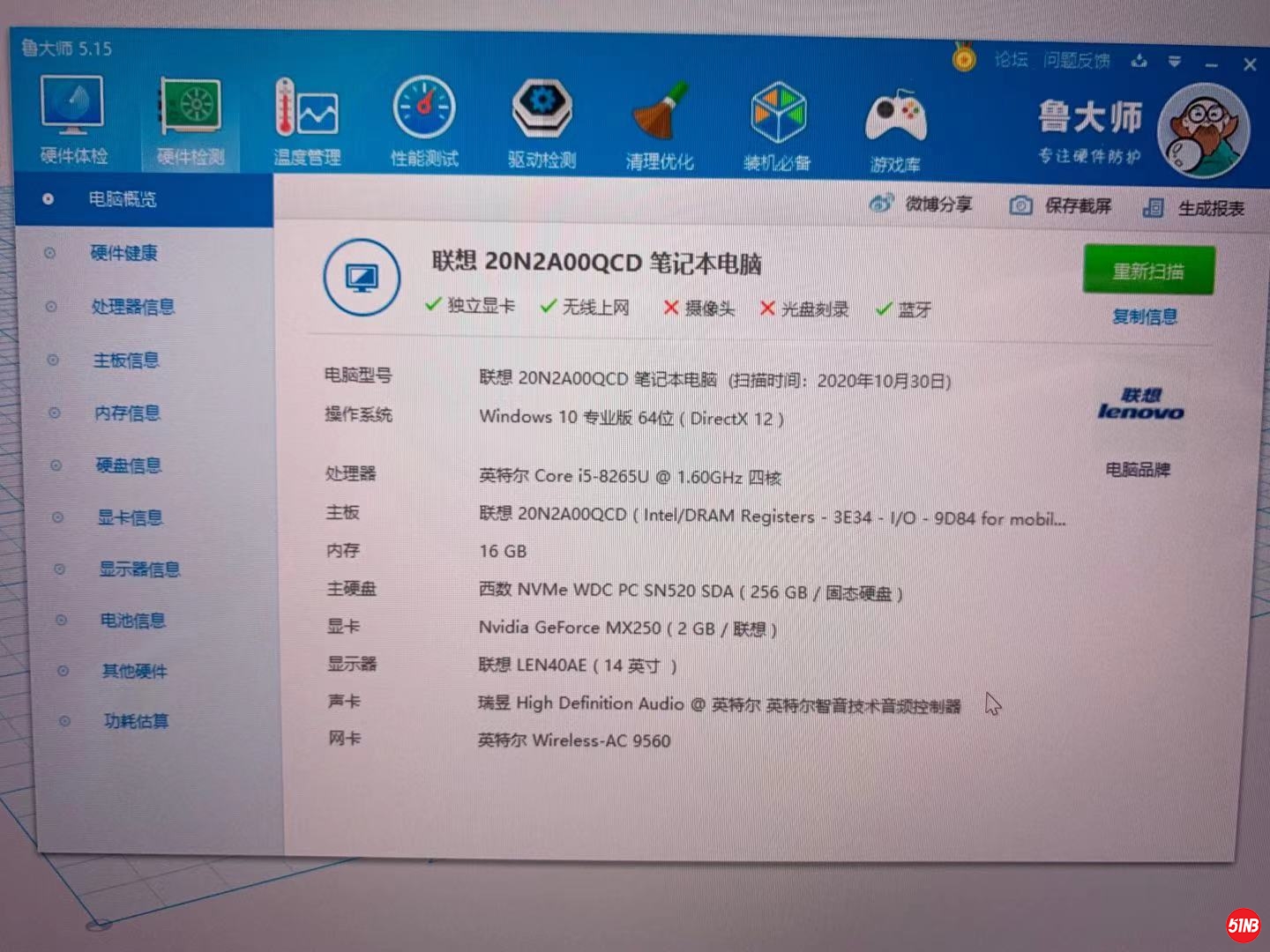
Task: Close the 鲁大师 window
Action: tap(1250, 64)
